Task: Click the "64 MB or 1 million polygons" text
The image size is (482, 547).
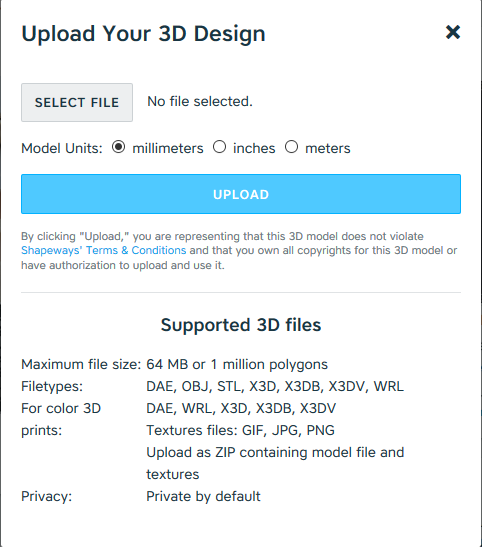Action: coord(237,365)
